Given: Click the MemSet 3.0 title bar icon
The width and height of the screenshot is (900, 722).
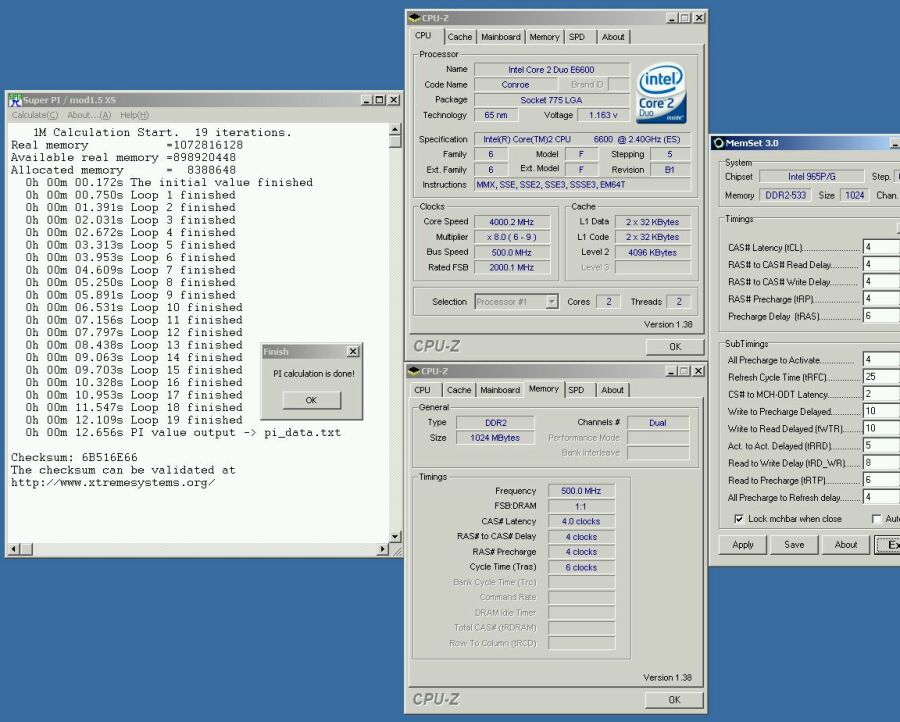Looking at the screenshot, I should coord(718,143).
